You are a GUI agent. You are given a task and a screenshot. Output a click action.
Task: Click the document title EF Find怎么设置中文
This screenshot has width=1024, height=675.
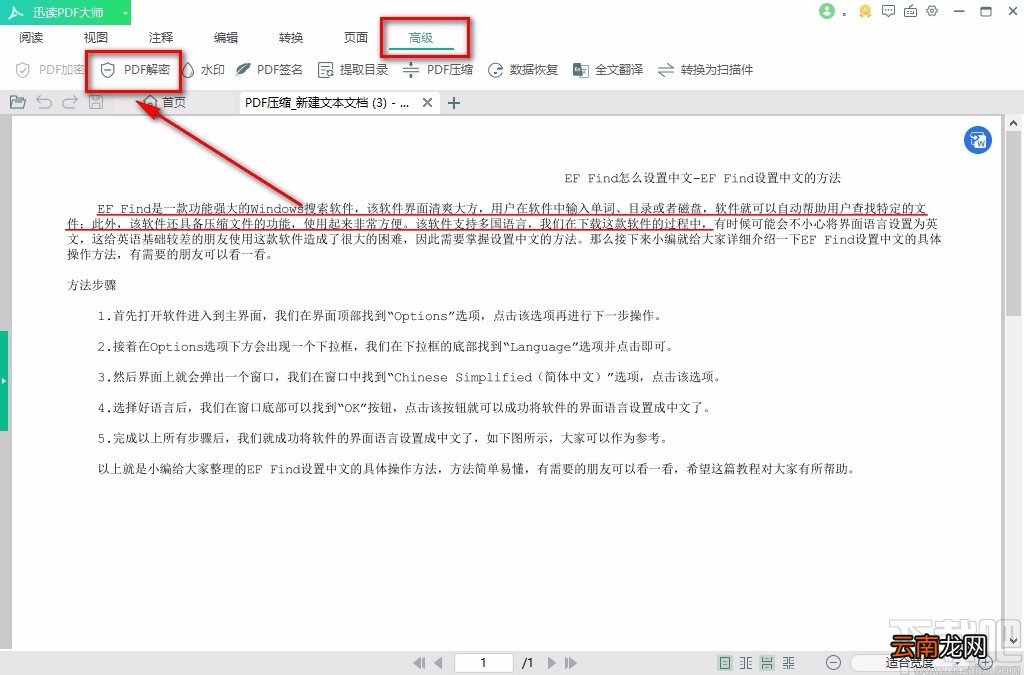click(702, 178)
